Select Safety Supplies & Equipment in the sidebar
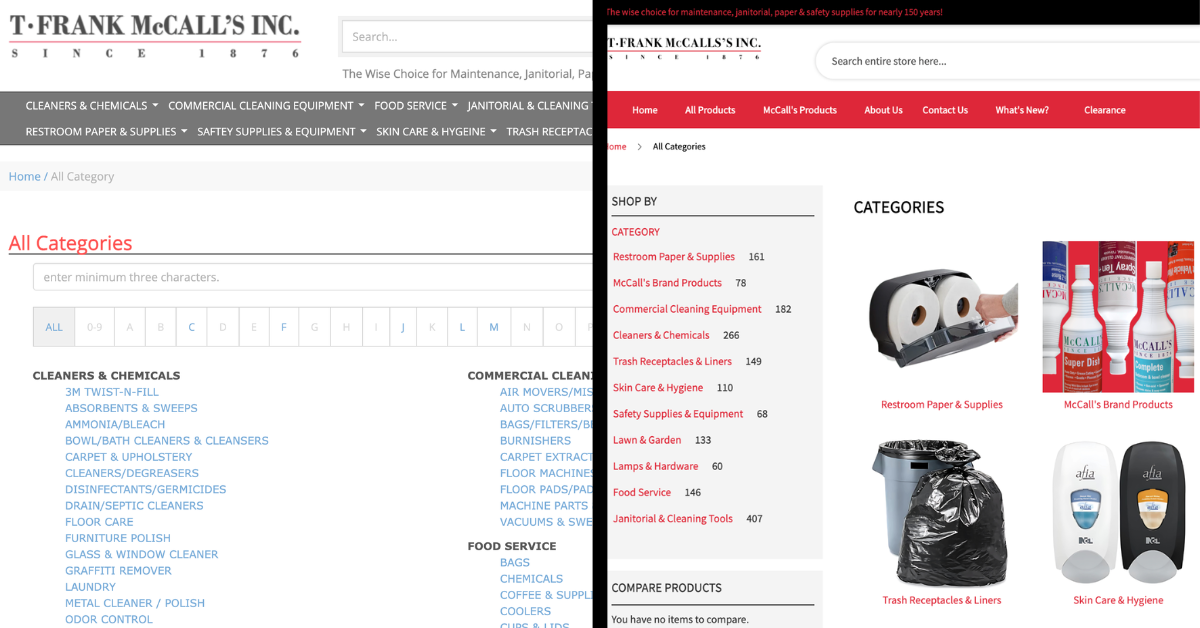The height and width of the screenshot is (628, 1200). (x=678, y=414)
